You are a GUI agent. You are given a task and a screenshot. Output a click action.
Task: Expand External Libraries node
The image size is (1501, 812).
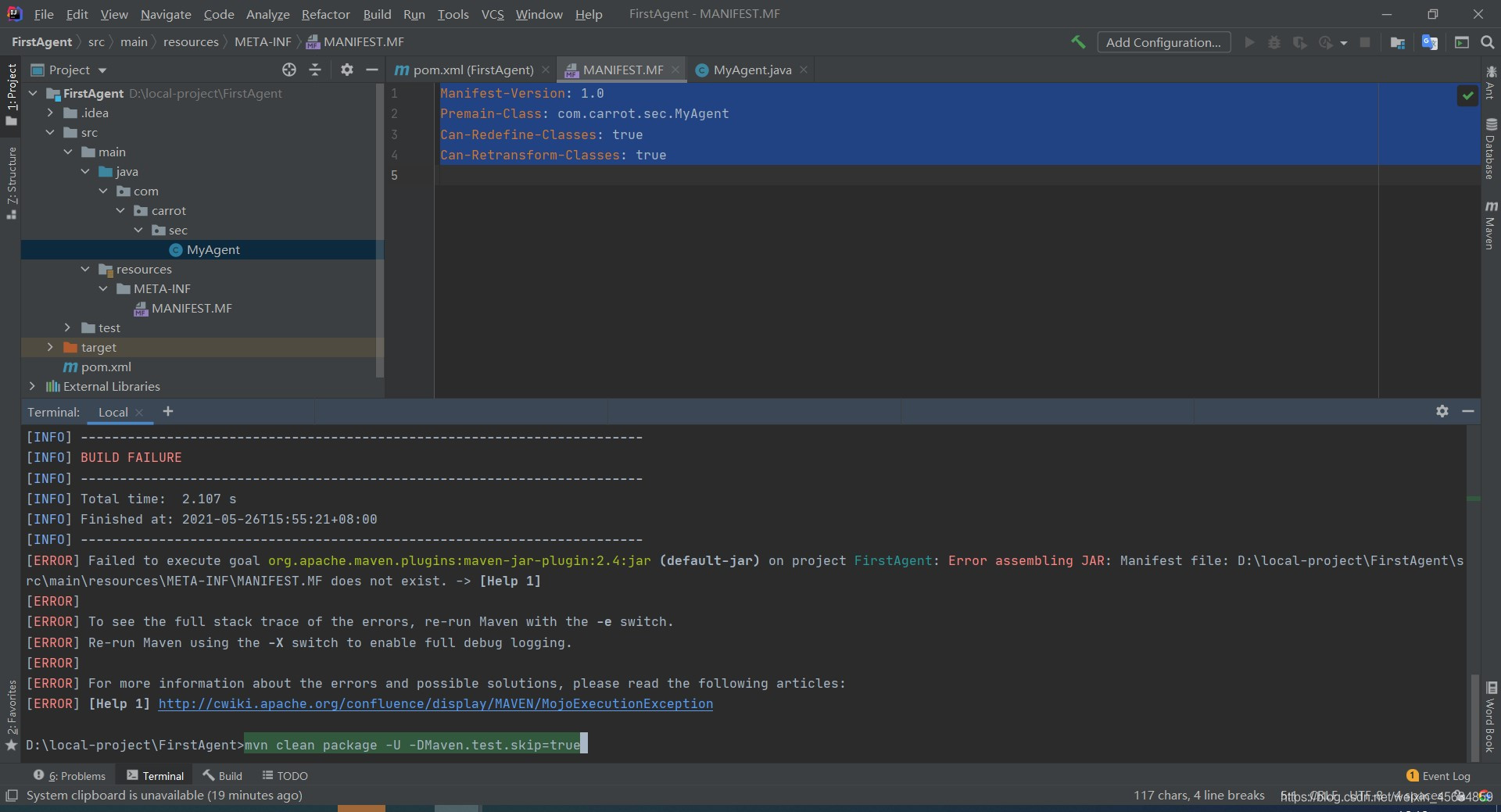click(x=32, y=386)
